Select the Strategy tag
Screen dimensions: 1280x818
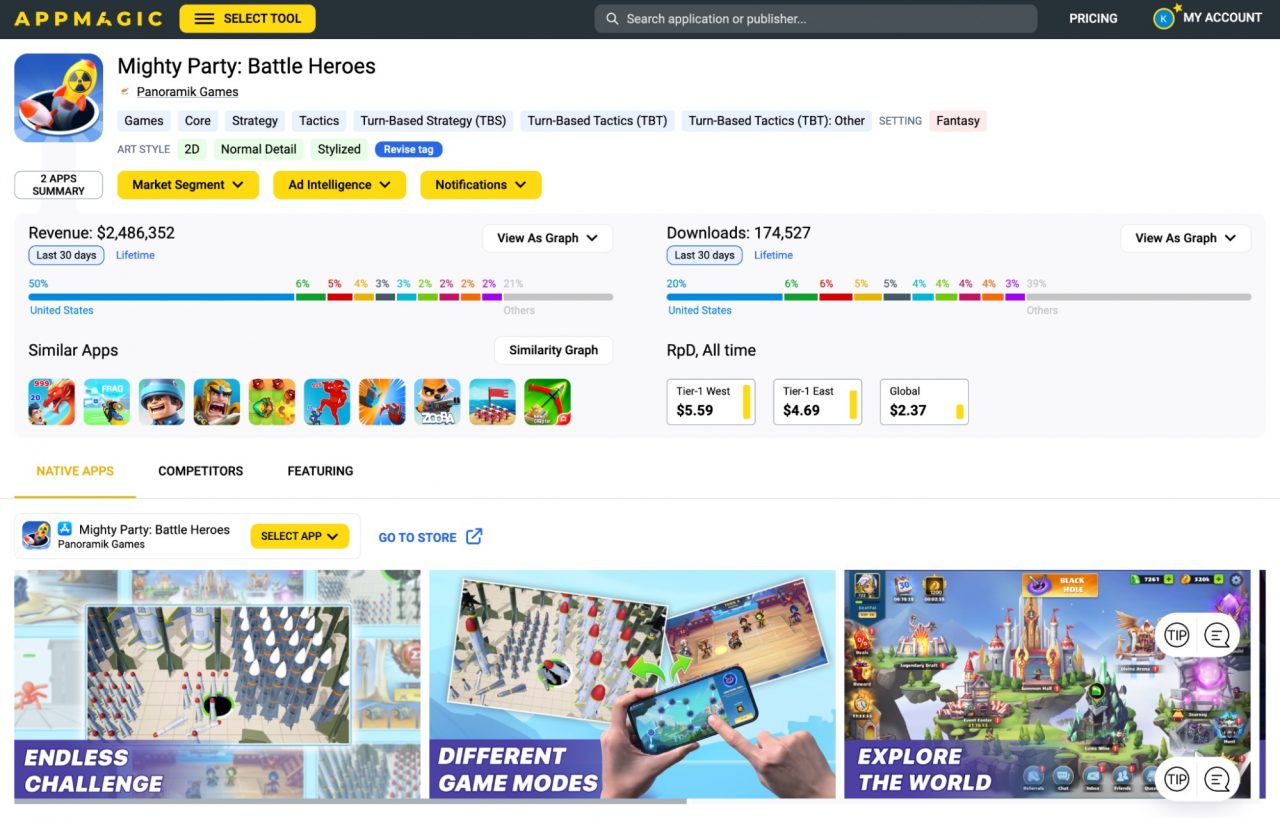pyautogui.click(x=255, y=121)
